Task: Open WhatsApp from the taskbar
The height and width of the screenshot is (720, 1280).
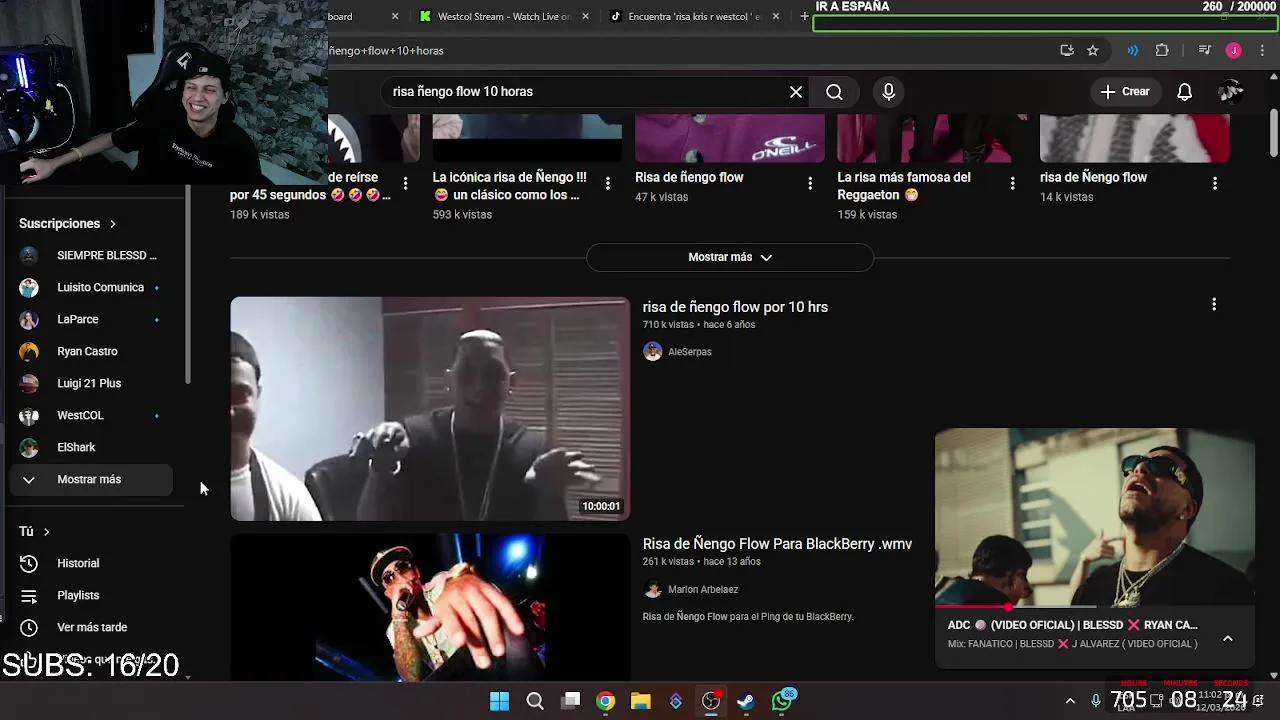Action: point(782,701)
